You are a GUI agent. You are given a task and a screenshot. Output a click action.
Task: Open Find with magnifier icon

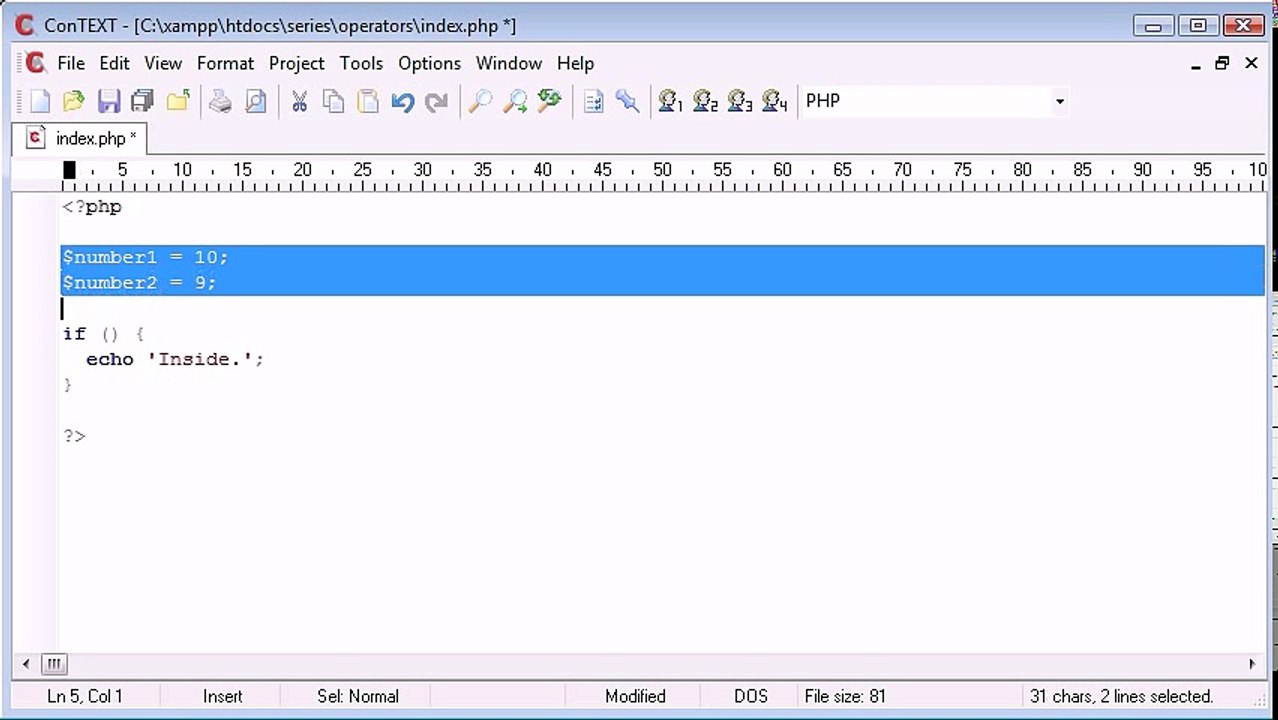click(x=481, y=101)
